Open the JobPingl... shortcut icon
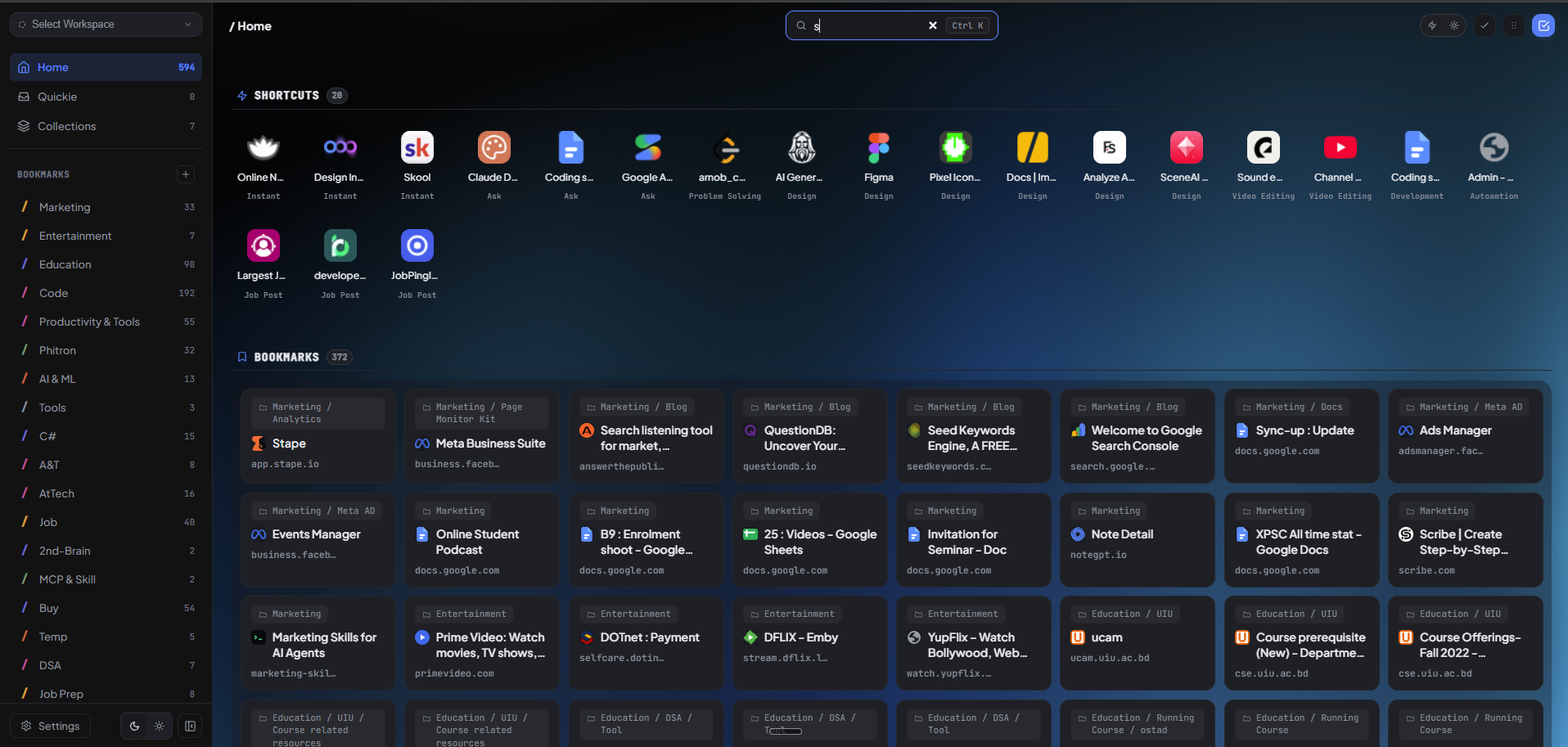This screenshot has height=747, width=1568. [x=417, y=245]
